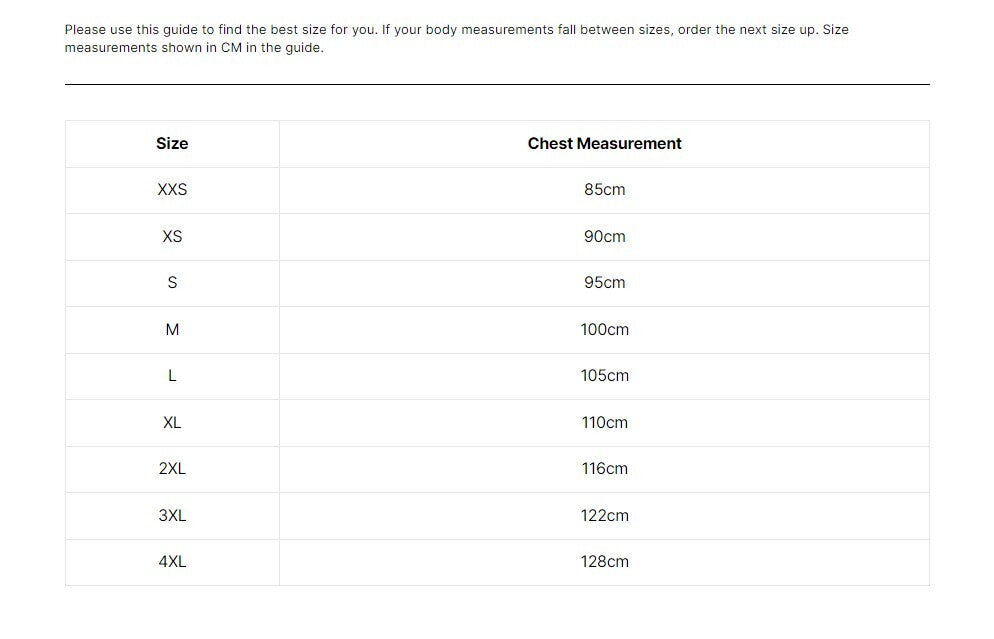This screenshot has width=994, height=639.
Task: Click the 128cm chest value
Action: [x=604, y=562]
